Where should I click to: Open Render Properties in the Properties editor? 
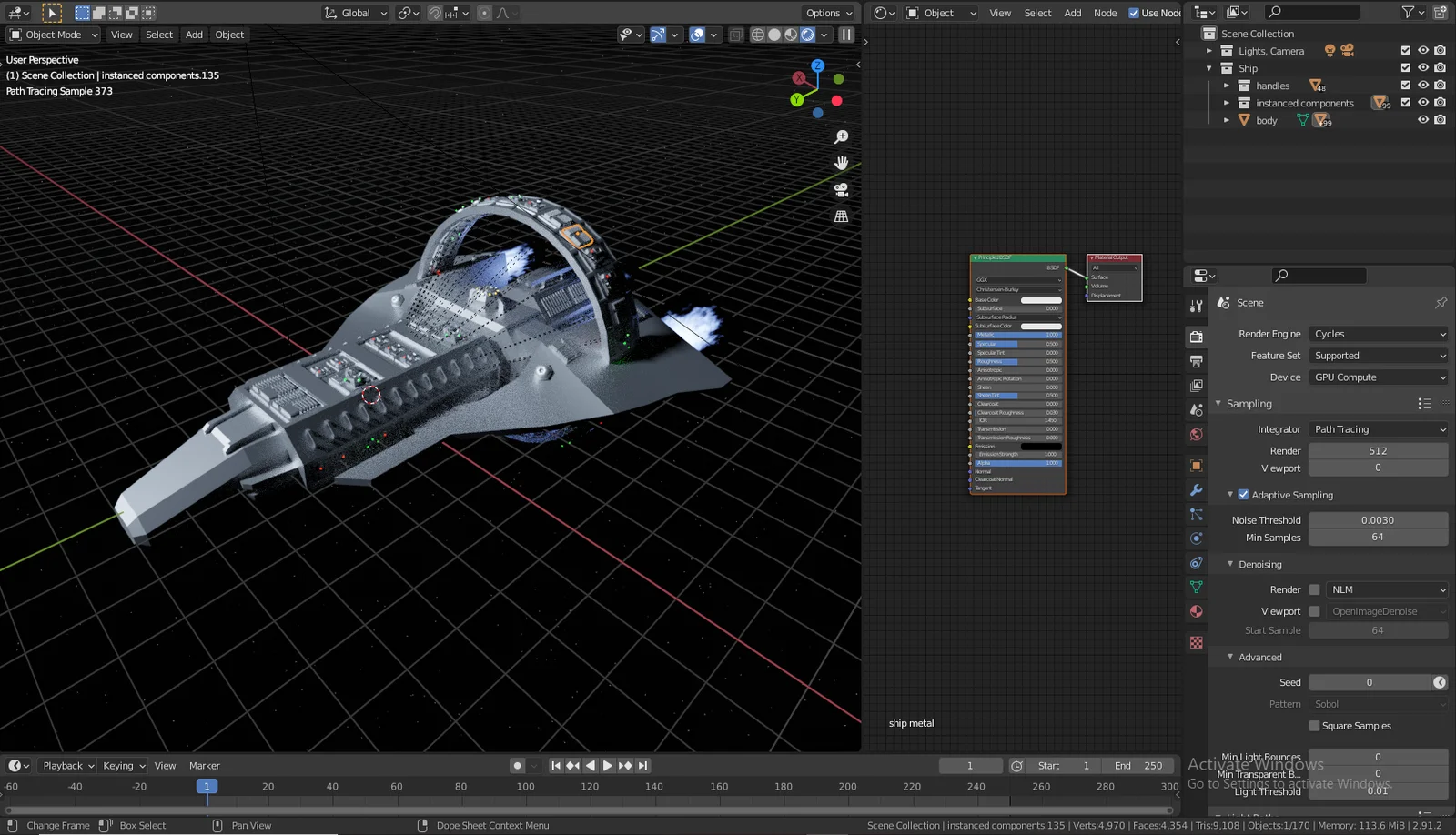coord(1196,337)
